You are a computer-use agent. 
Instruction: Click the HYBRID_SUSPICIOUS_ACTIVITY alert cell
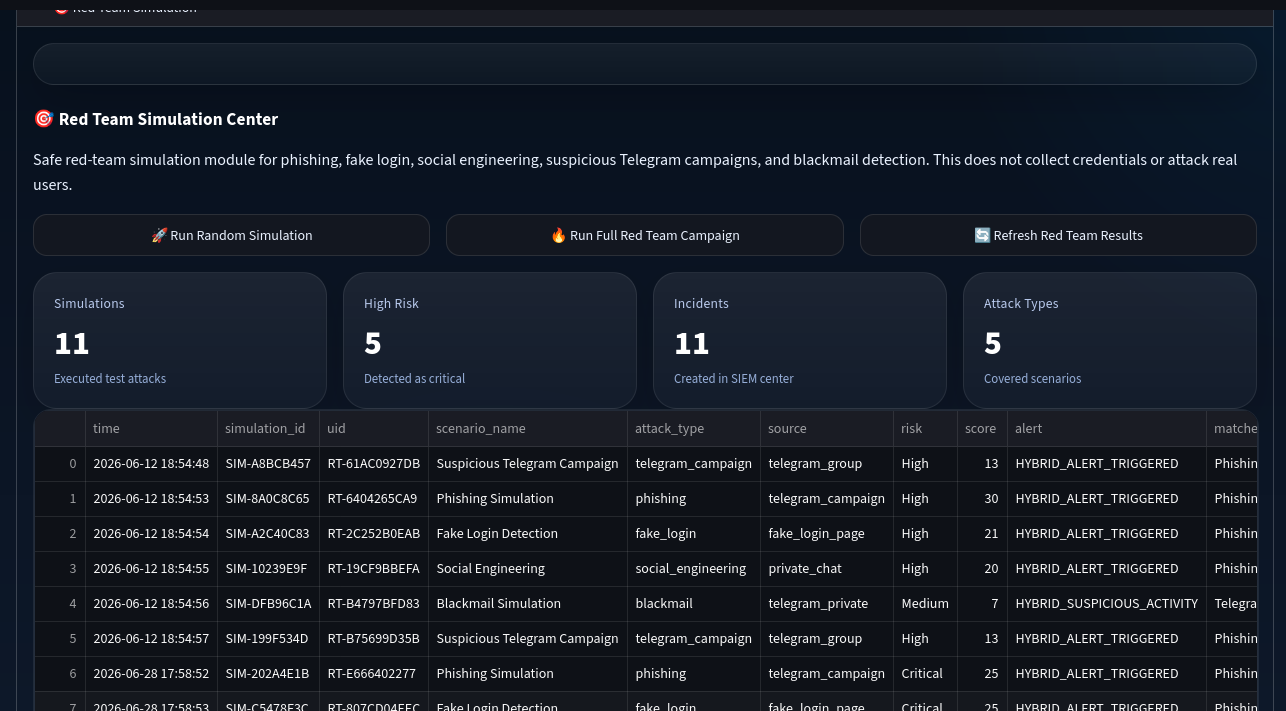1107,604
